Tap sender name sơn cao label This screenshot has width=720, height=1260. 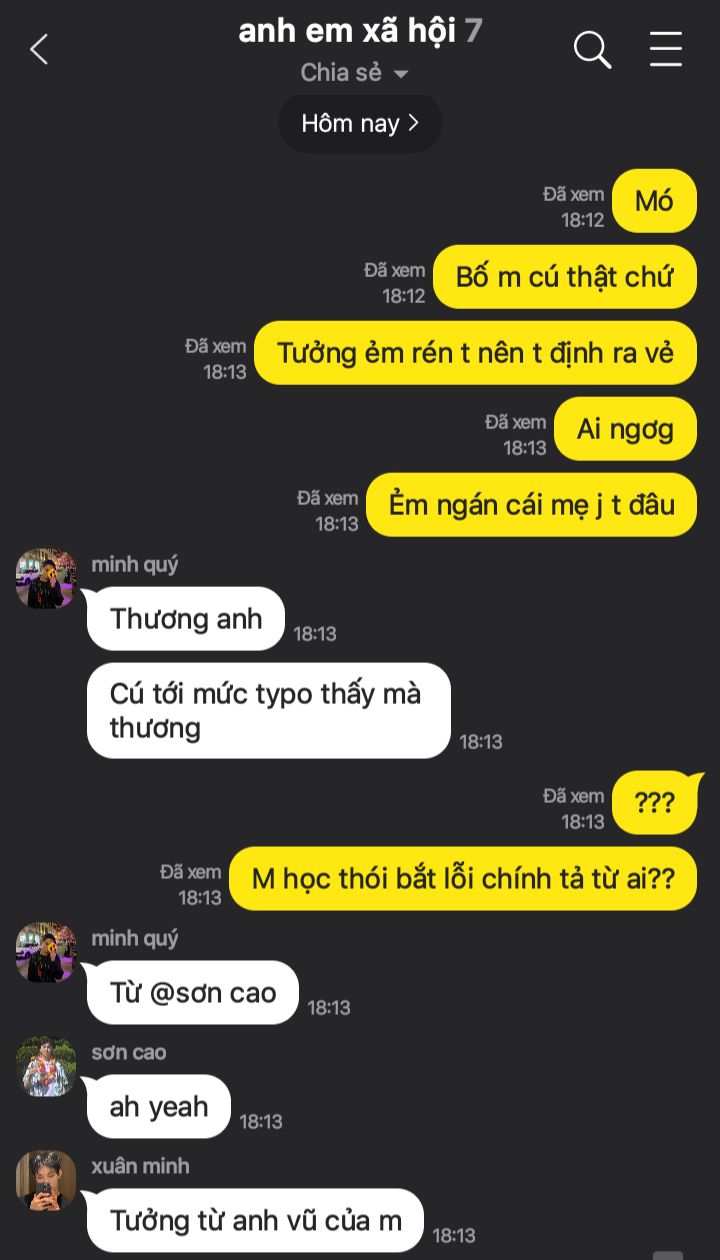pyautogui.click(x=129, y=1052)
